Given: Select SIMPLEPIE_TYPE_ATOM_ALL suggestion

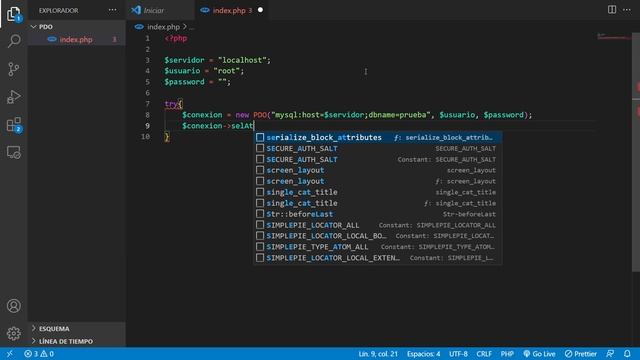Looking at the screenshot, I should [x=378, y=247].
